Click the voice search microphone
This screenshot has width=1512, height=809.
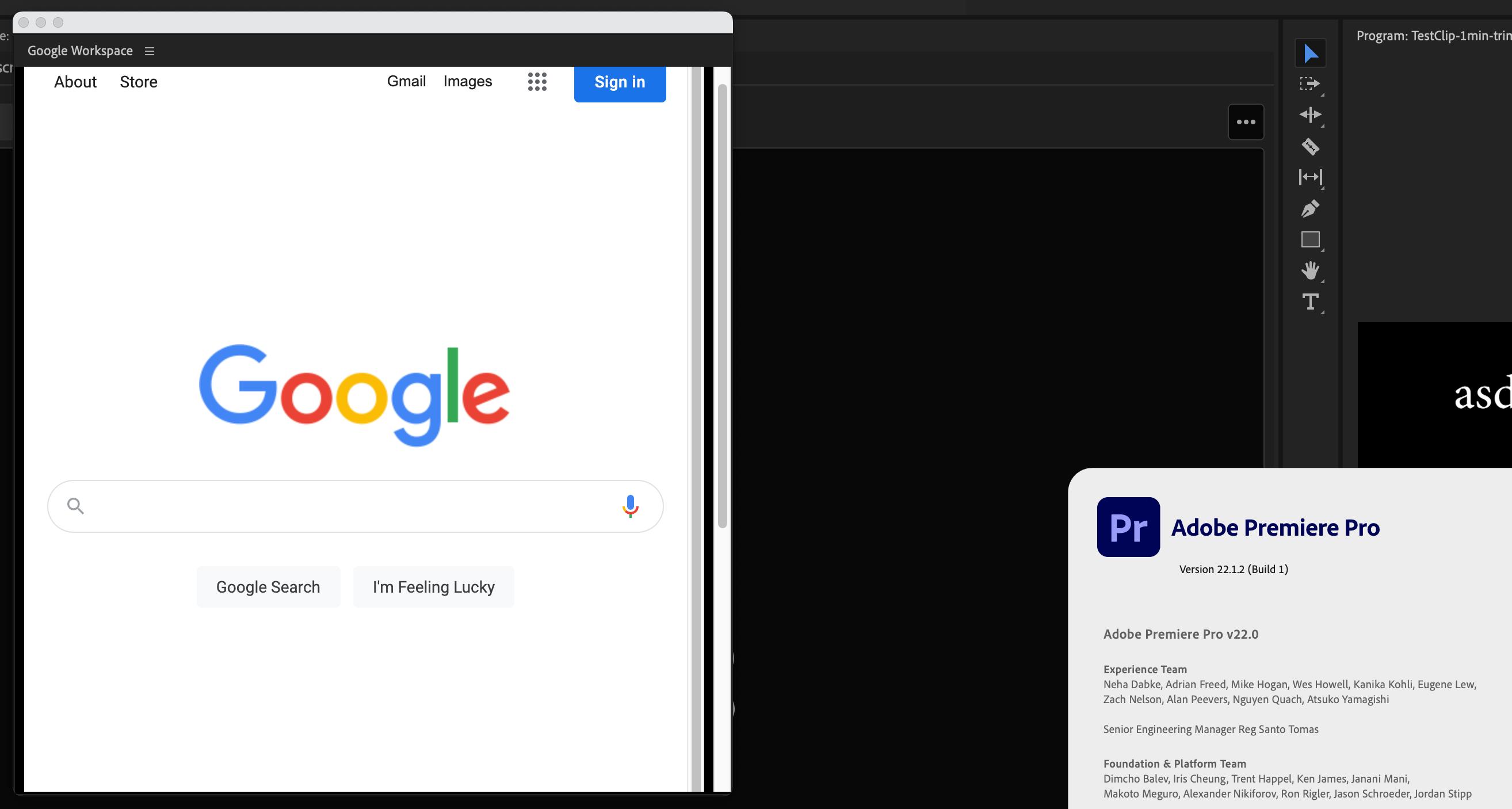click(630, 505)
